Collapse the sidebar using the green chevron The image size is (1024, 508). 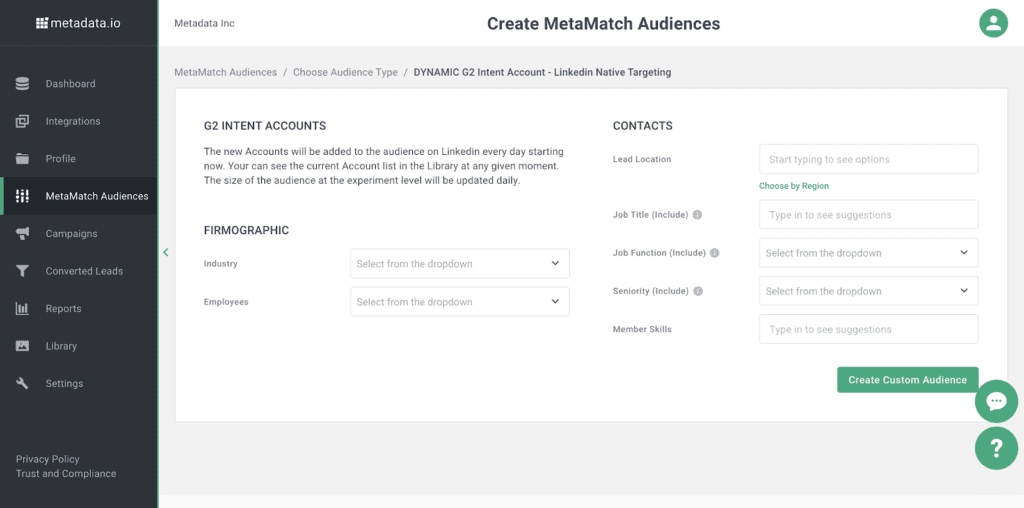click(x=166, y=252)
